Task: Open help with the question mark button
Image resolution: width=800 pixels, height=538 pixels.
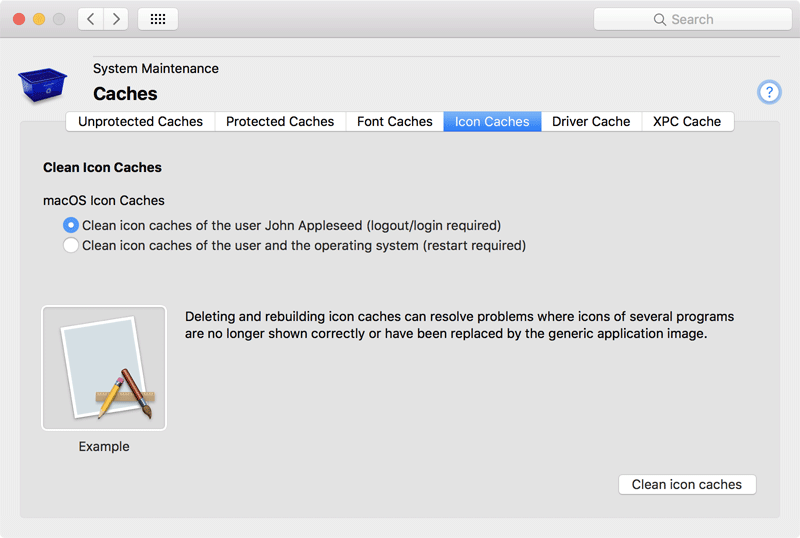Action: pyautogui.click(x=769, y=92)
